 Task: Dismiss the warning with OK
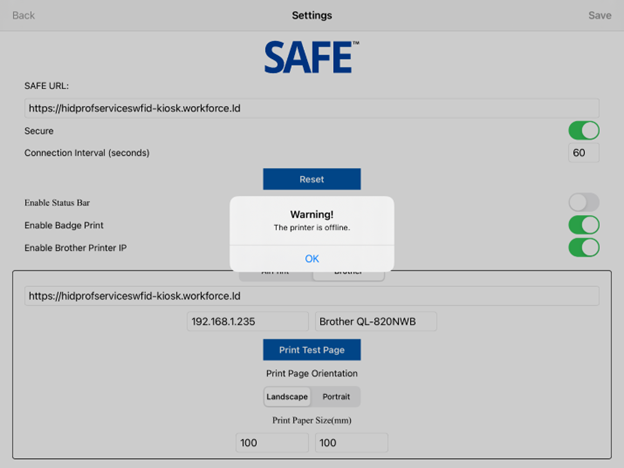tap(312, 259)
